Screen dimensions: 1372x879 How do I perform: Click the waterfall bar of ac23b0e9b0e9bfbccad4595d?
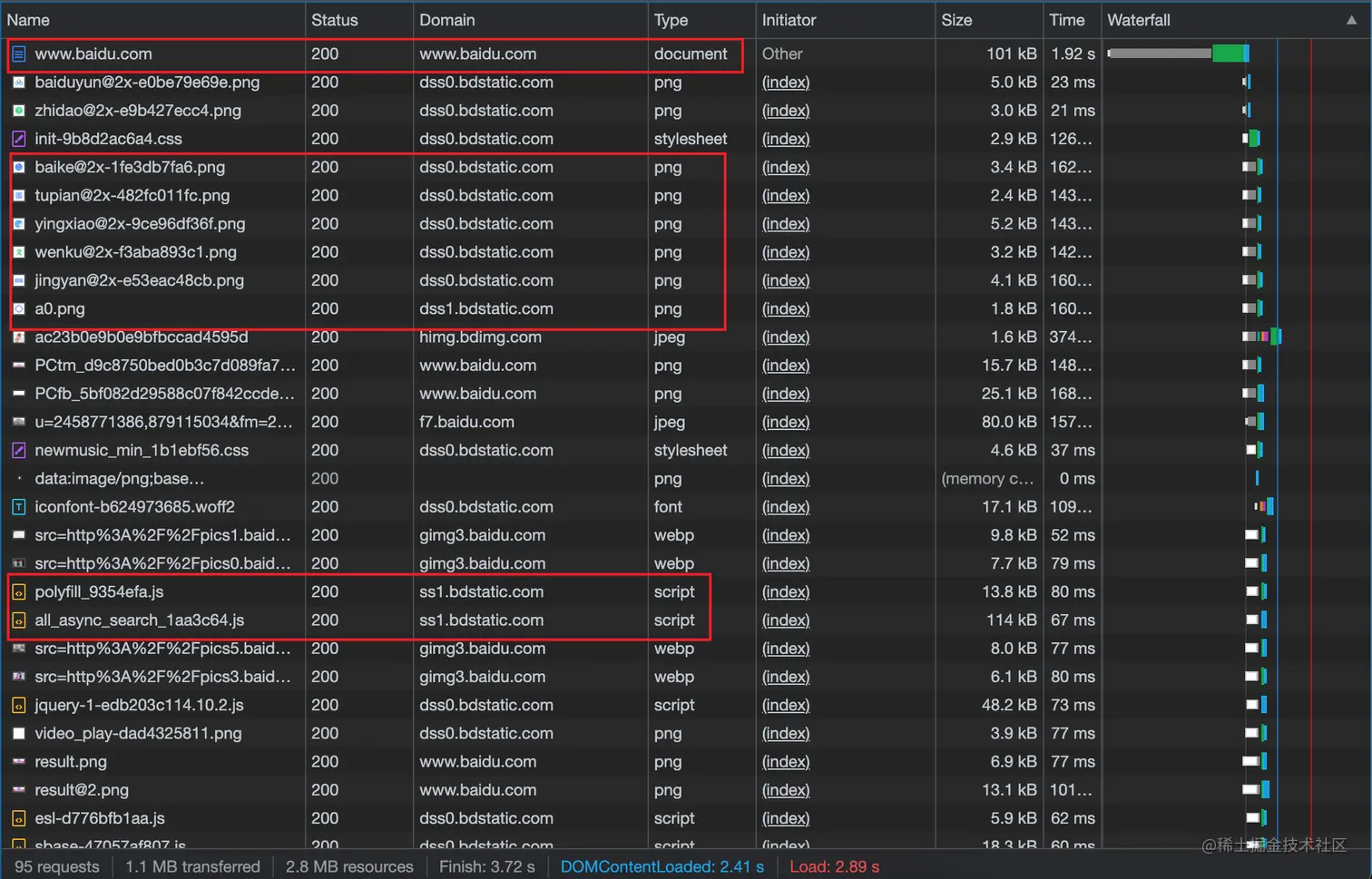click(1261, 337)
